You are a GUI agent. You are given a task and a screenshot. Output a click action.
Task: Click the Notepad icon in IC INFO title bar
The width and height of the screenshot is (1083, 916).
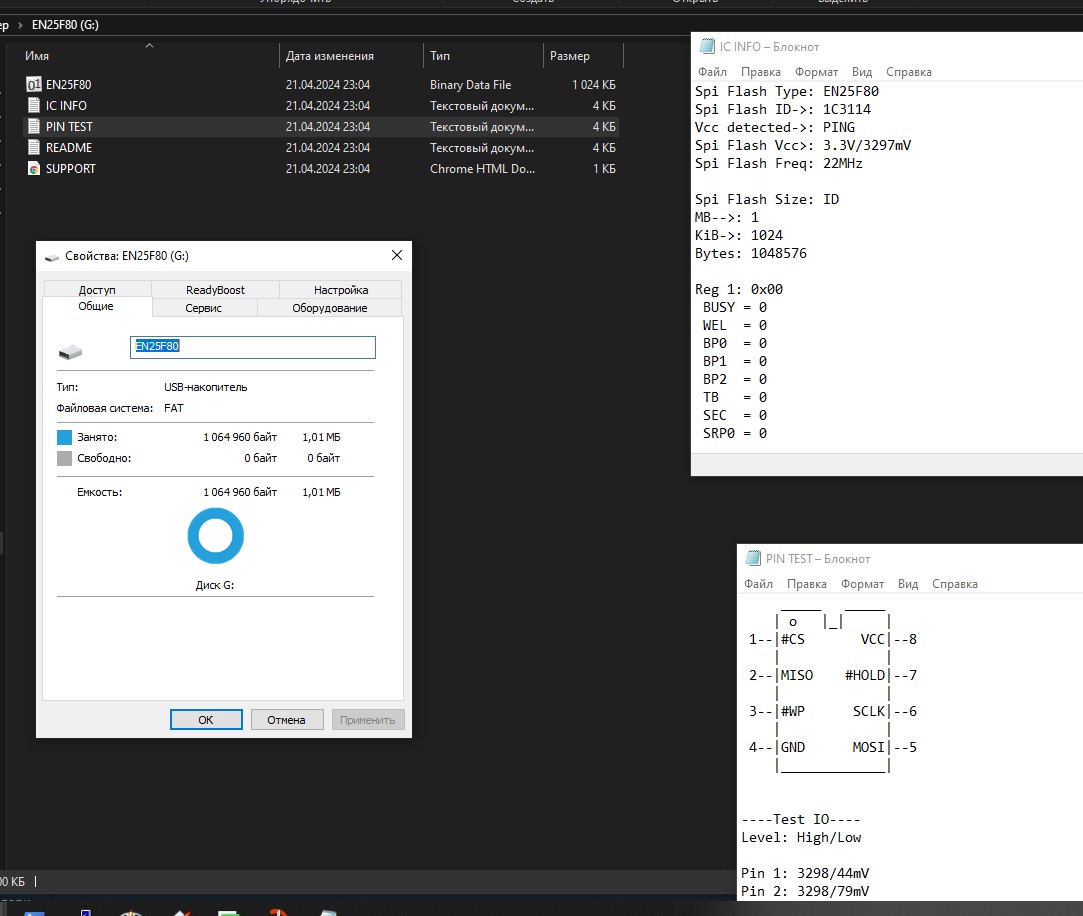pyautogui.click(x=707, y=46)
